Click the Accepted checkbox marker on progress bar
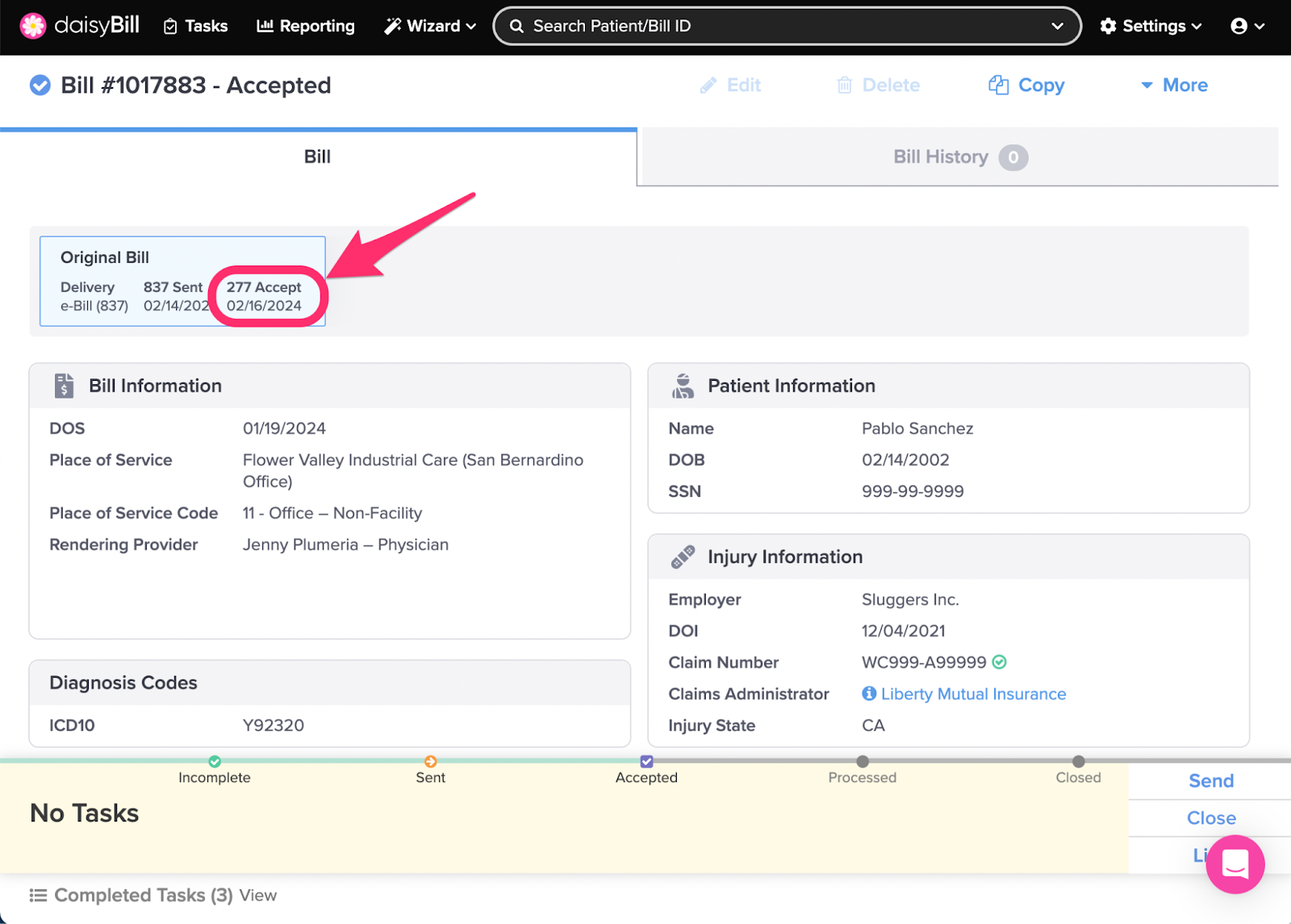This screenshot has width=1291, height=924. tap(646, 761)
